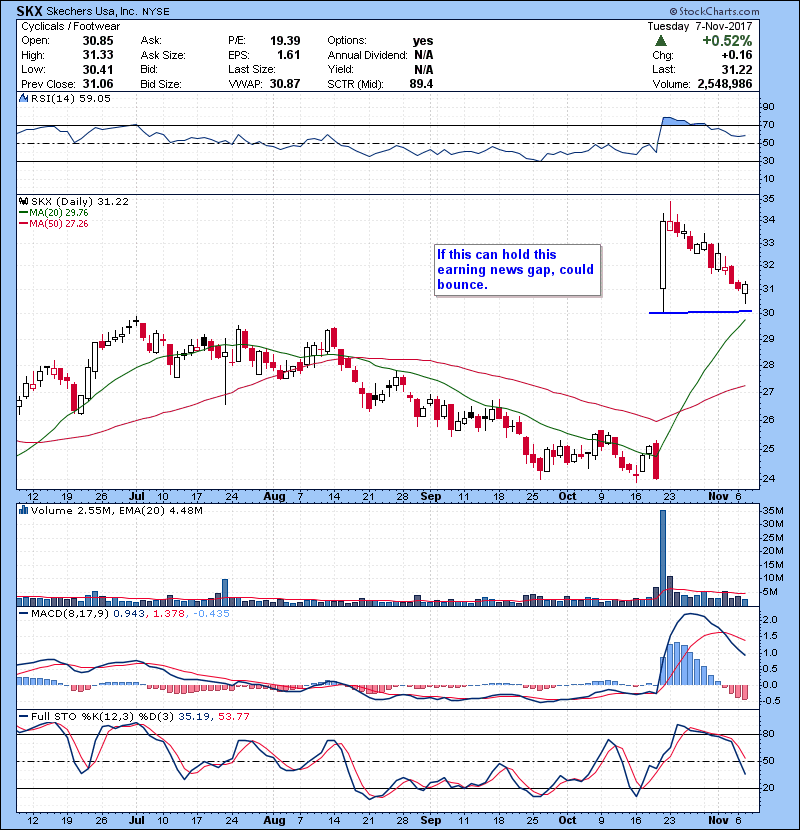The width and height of the screenshot is (800, 830).
Task: Select the Cyclicals / Footwear sector label
Action: click(70, 26)
